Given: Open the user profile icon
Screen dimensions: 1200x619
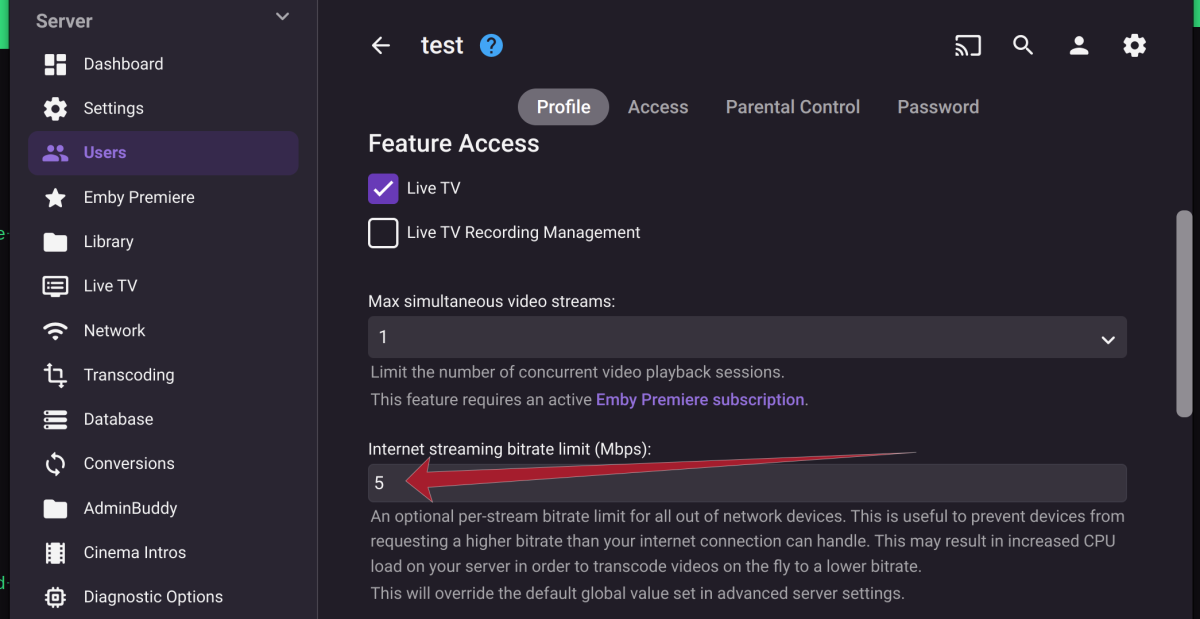Looking at the screenshot, I should point(1079,46).
